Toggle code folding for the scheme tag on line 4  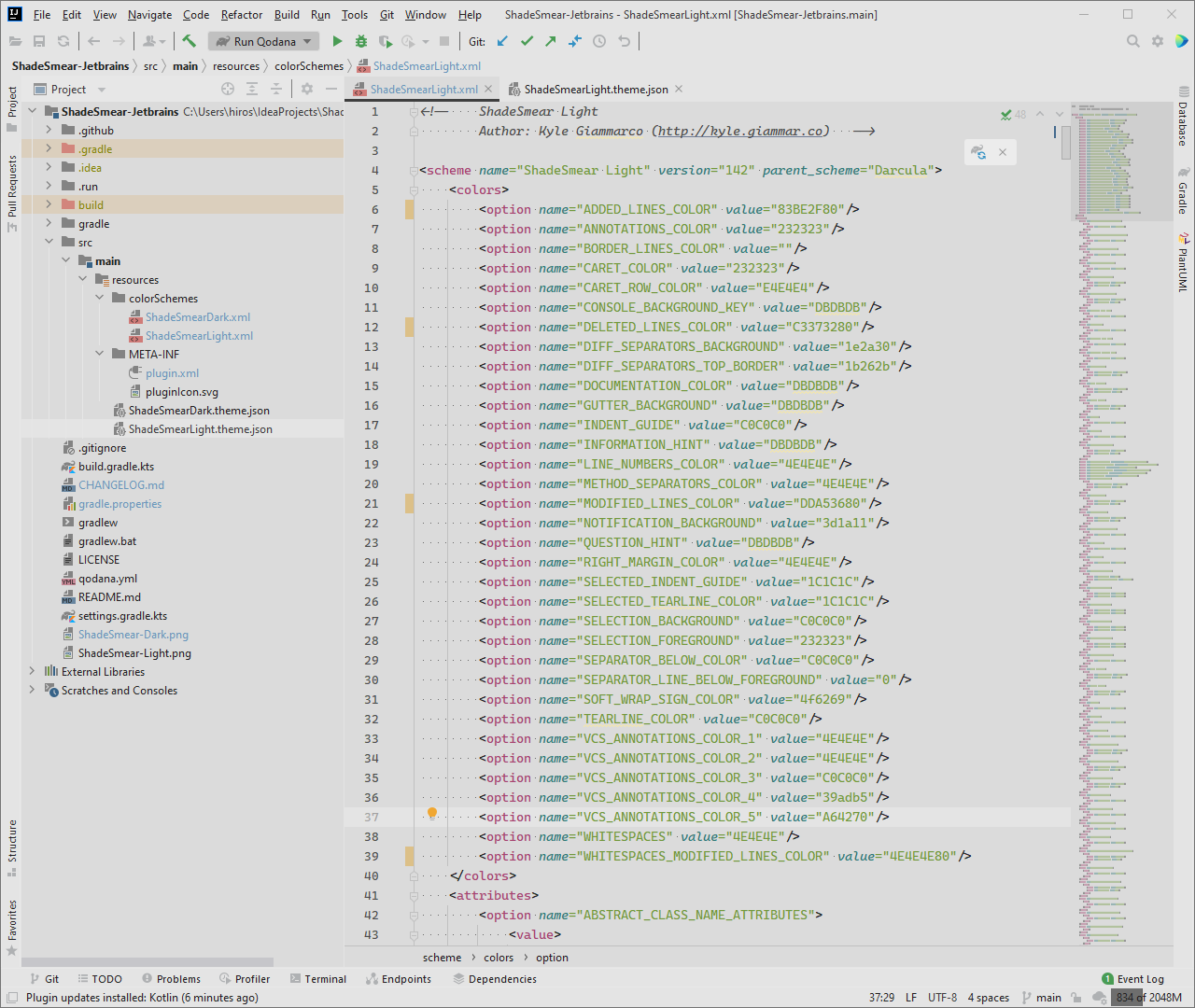pos(413,171)
